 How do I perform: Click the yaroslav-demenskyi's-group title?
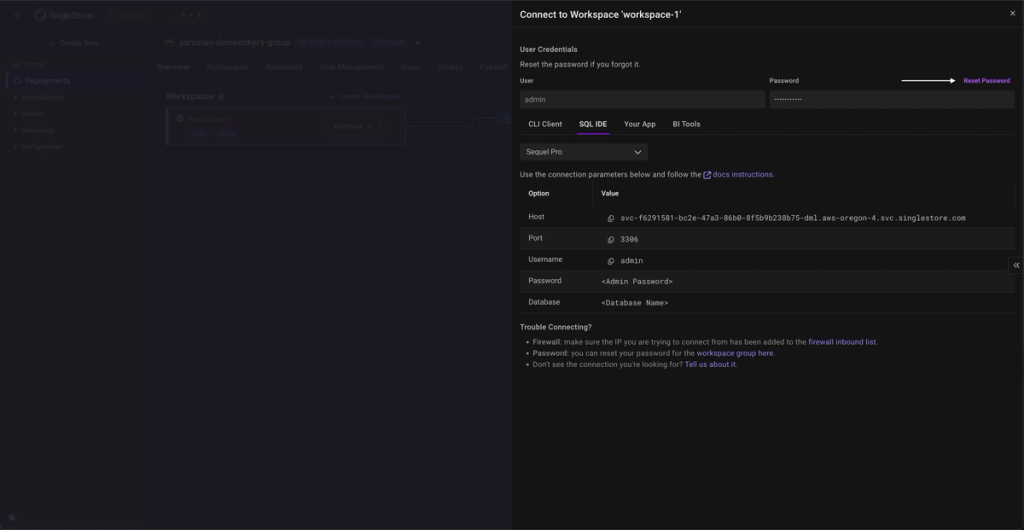234,42
